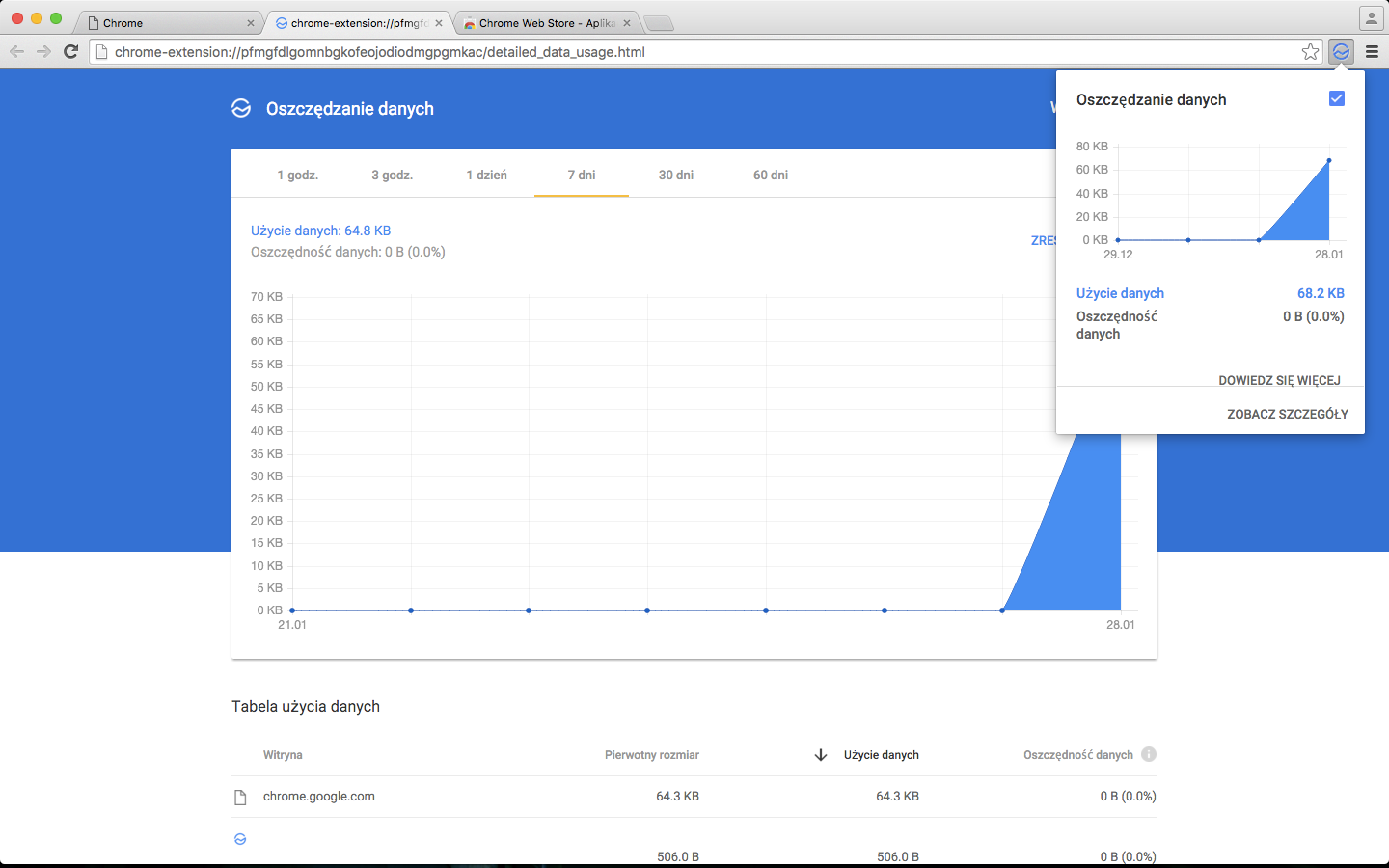Close the first Chrome tab

pyautogui.click(x=251, y=23)
